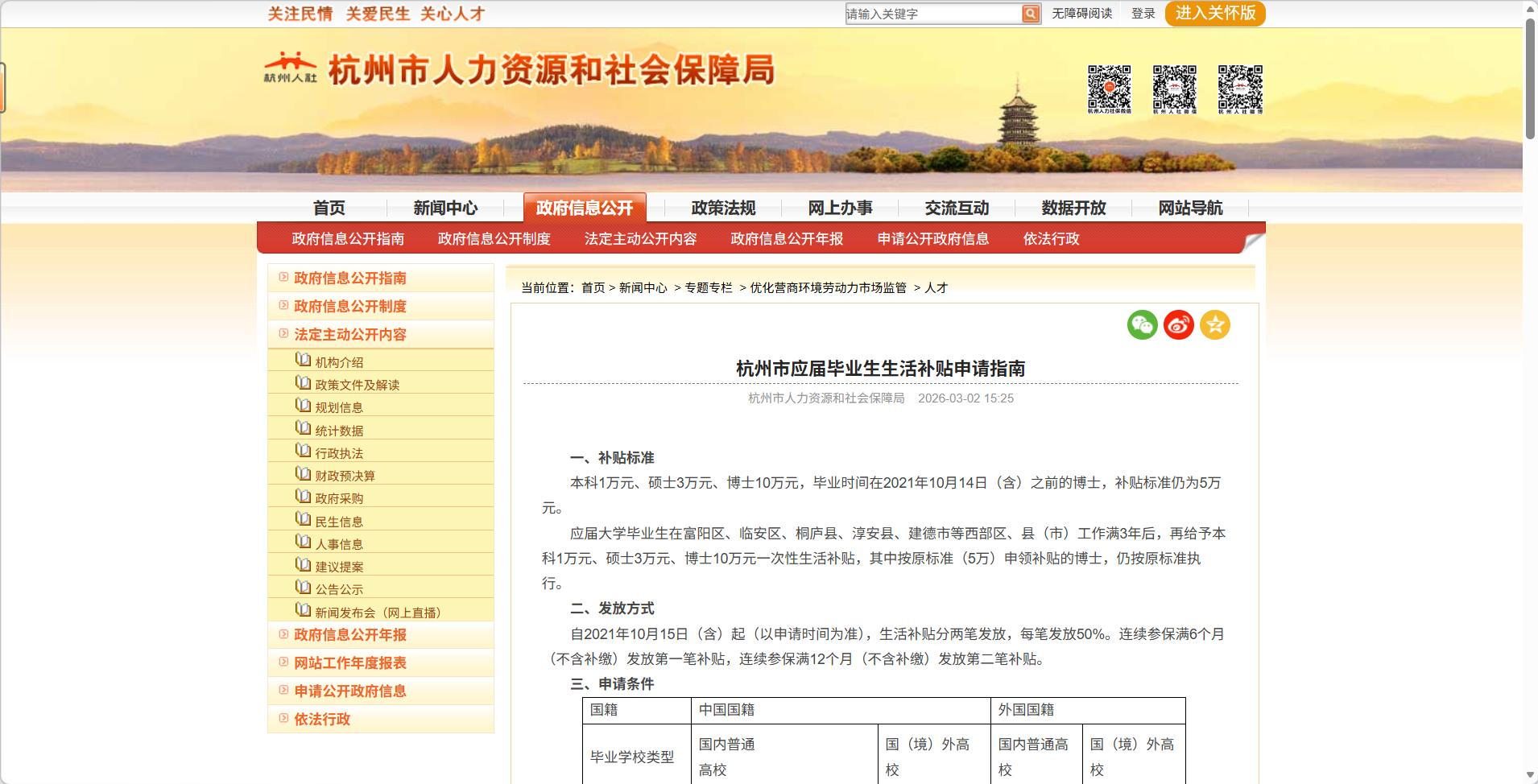Select the 政府信息公开 main tab
The image size is (1538, 784).
click(585, 208)
